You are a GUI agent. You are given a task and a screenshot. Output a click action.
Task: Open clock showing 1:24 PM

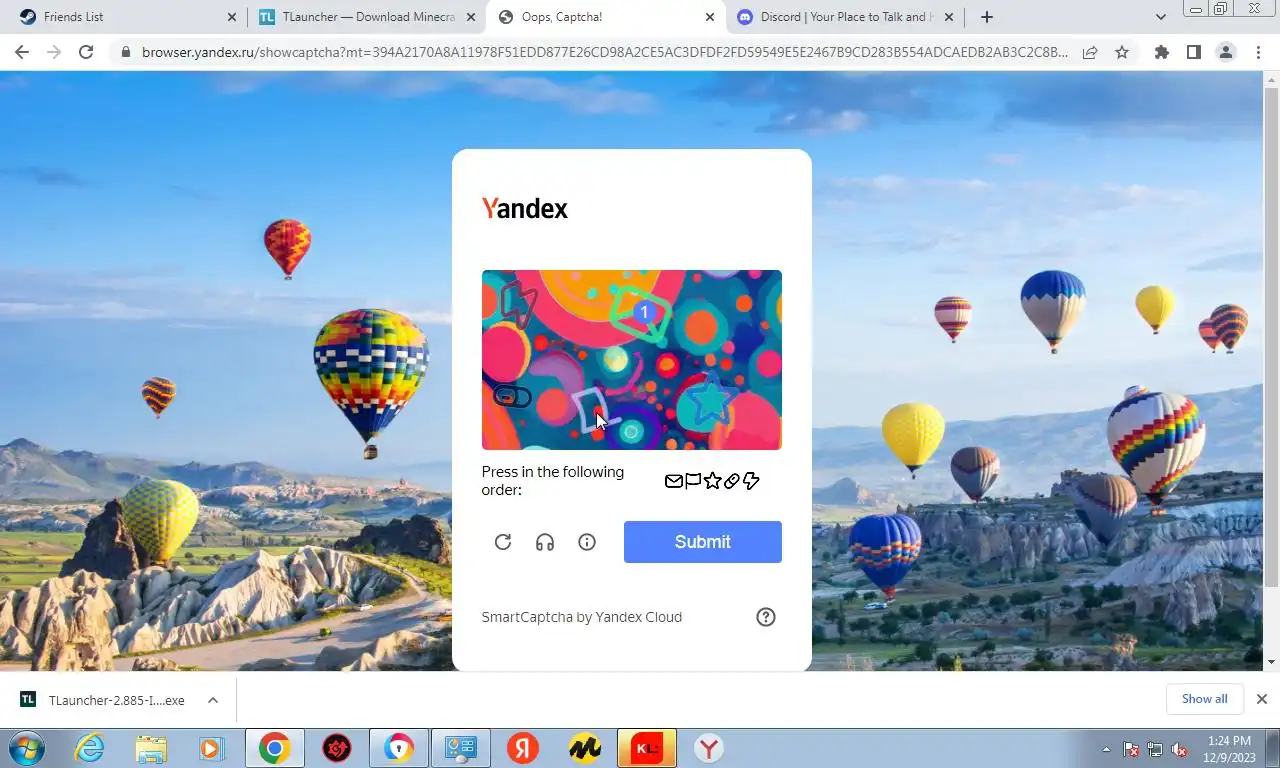click(x=1229, y=748)
